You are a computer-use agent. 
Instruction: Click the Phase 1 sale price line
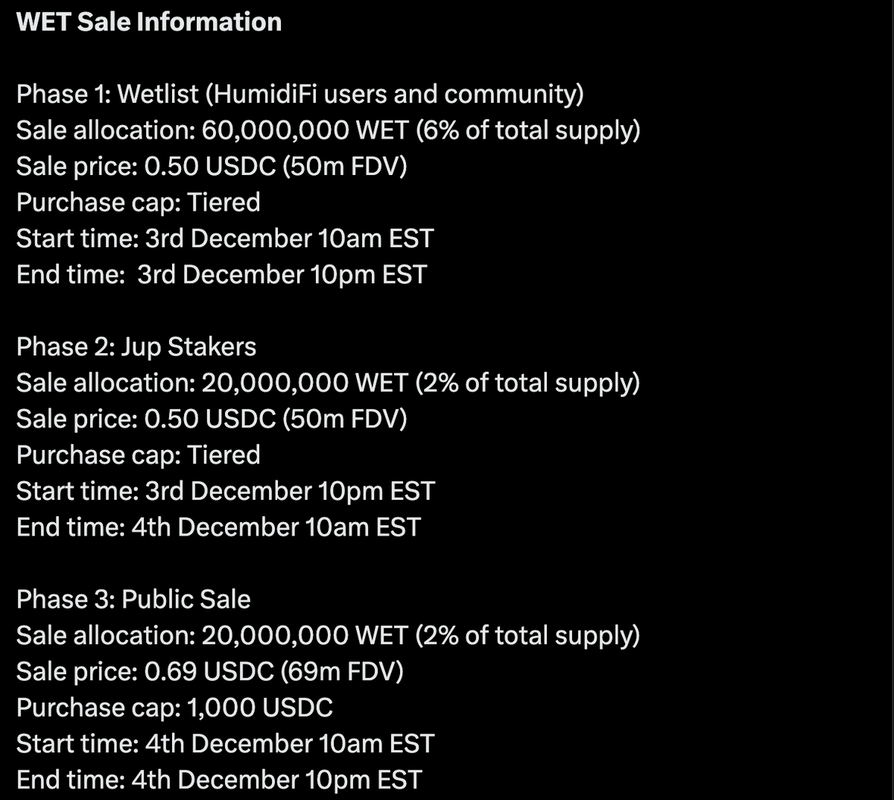tap(211, 167)
